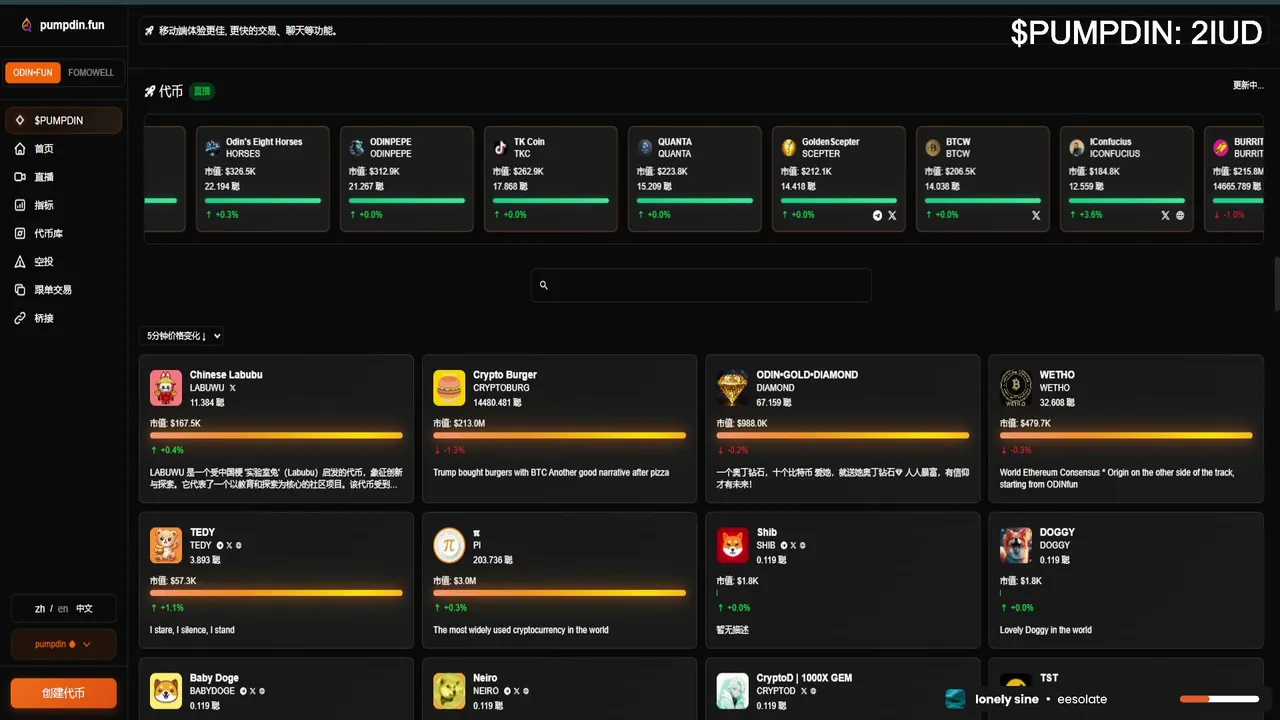Click Chinese Labubu market cap progress bar
Viewport: 1280px width, 720px height.
pyautogui.click(x=276, y=435)
